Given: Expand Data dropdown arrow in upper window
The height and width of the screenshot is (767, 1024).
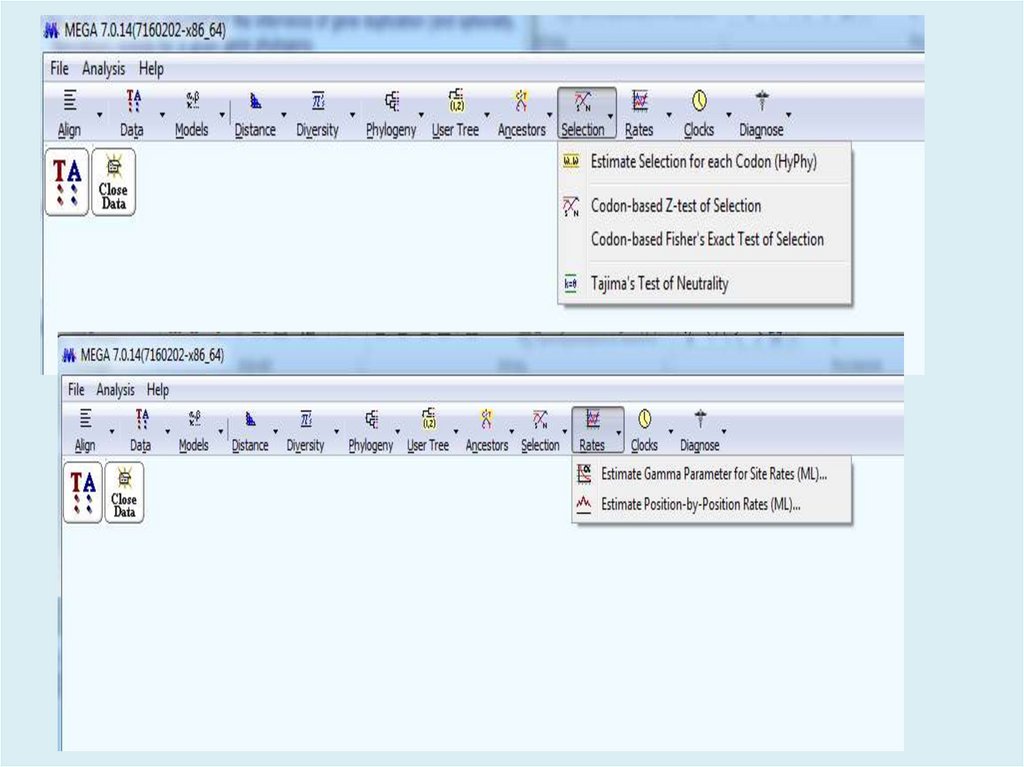Looking at the screenshot, I should coord(162,115).
